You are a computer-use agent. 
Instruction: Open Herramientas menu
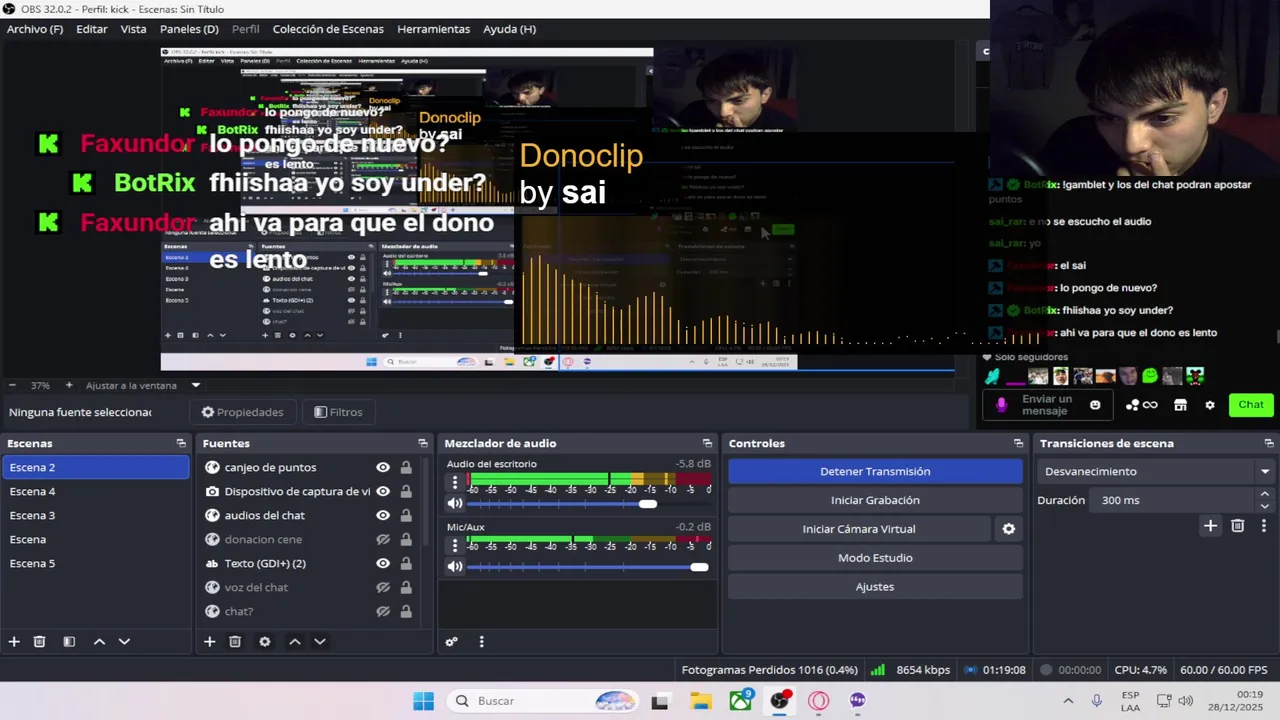[x=434, y=29]
